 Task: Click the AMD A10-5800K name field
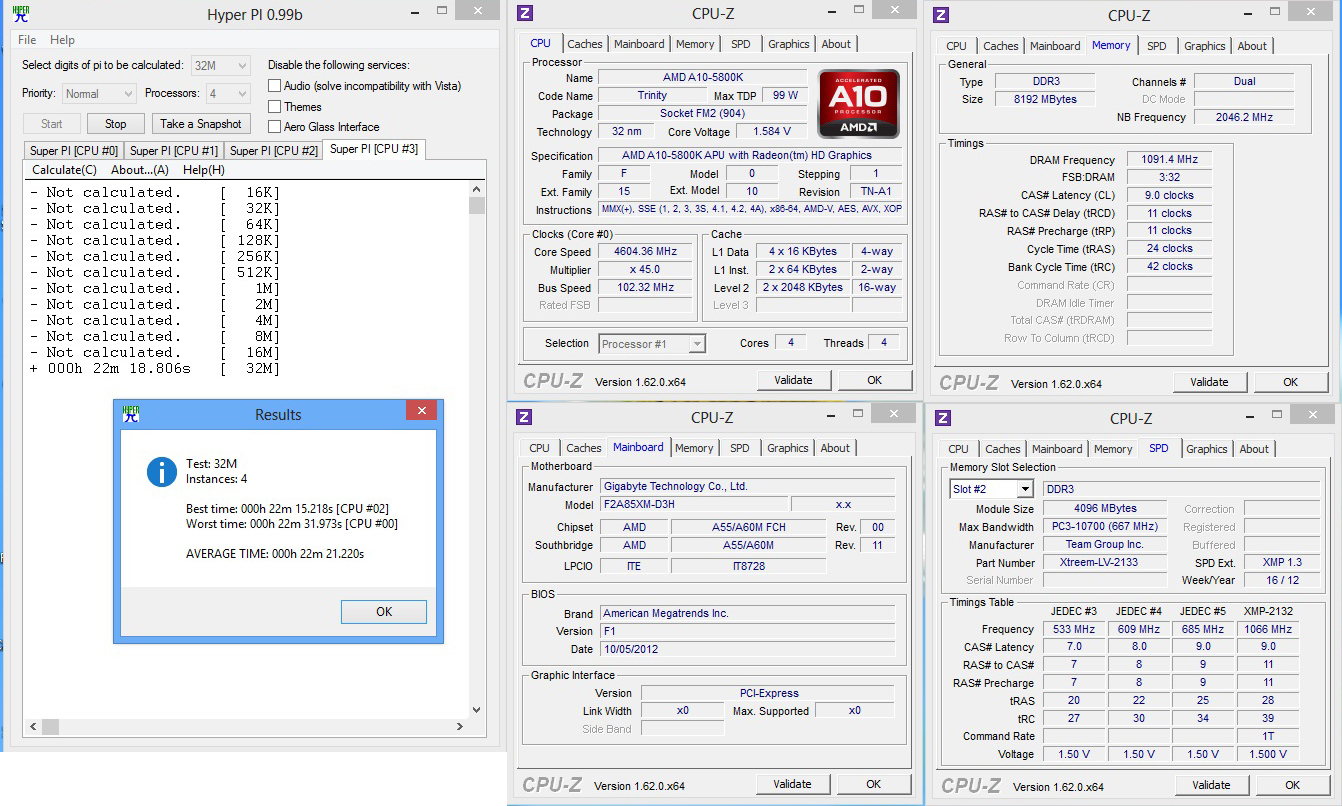tap(702, 78)
